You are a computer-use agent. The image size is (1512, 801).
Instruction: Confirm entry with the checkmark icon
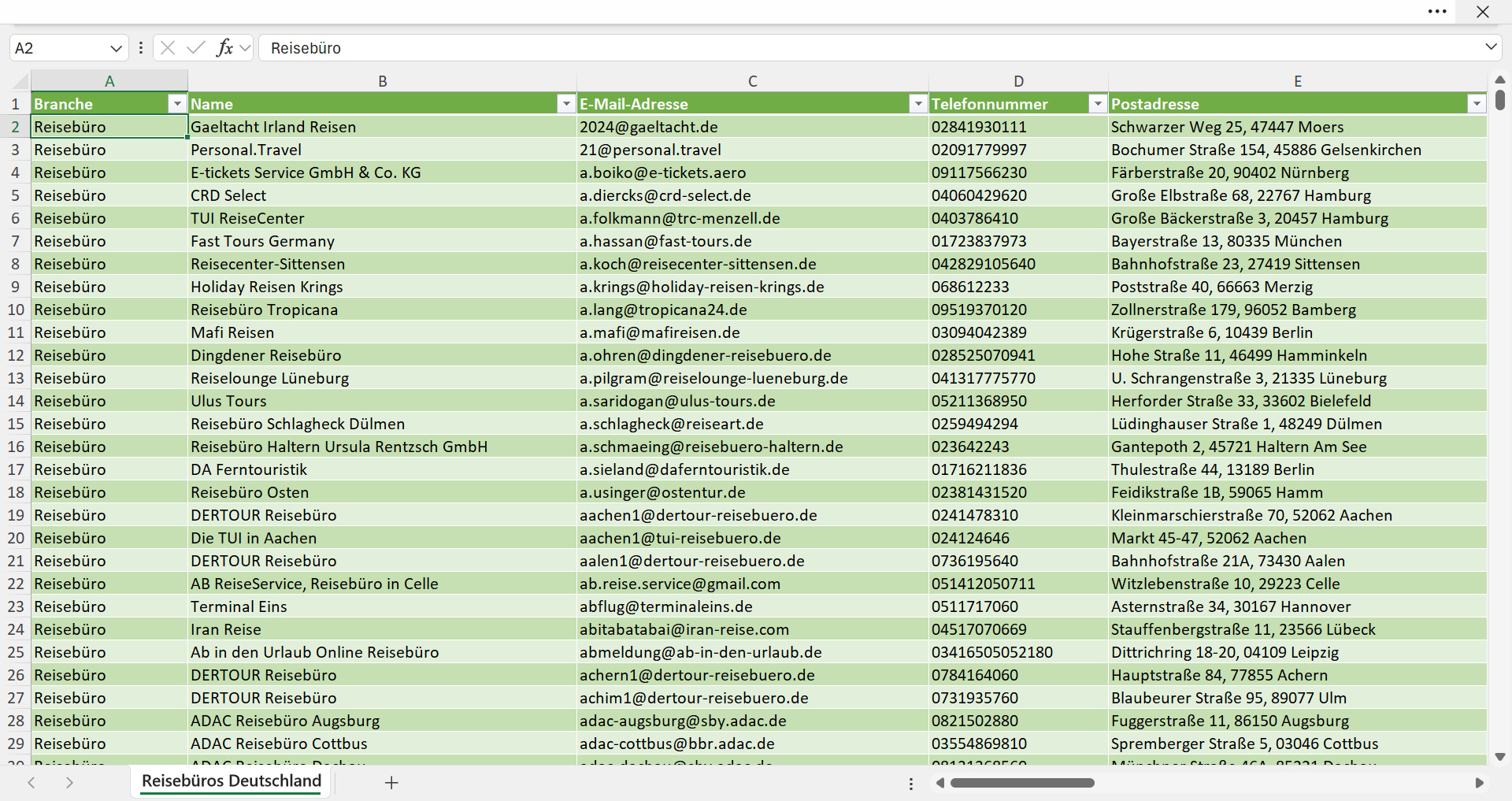coord(196,48)
